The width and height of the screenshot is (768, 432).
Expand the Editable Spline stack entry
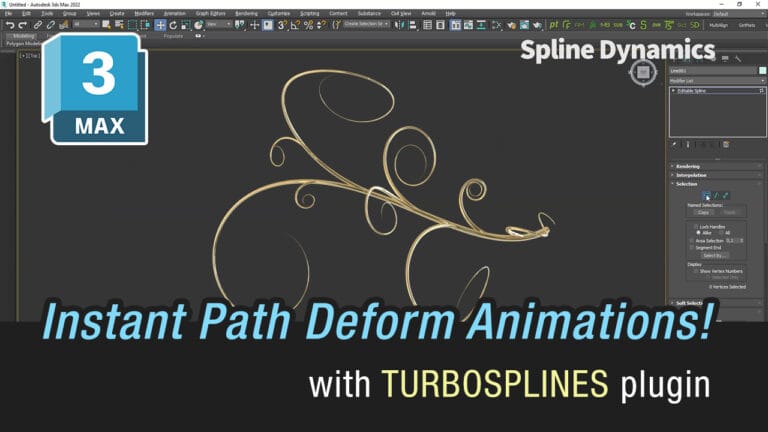click(673, 91)
